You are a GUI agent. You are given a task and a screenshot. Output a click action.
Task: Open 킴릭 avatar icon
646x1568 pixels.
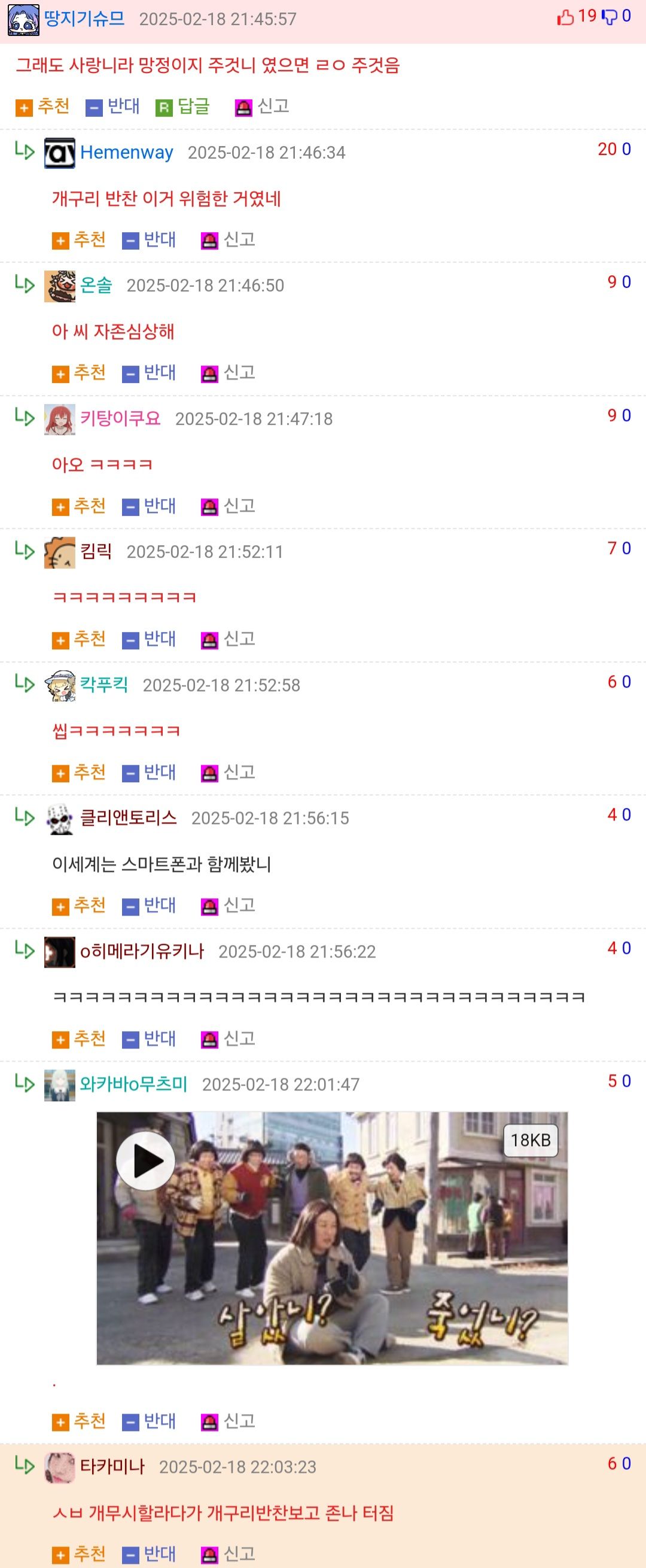60,553
